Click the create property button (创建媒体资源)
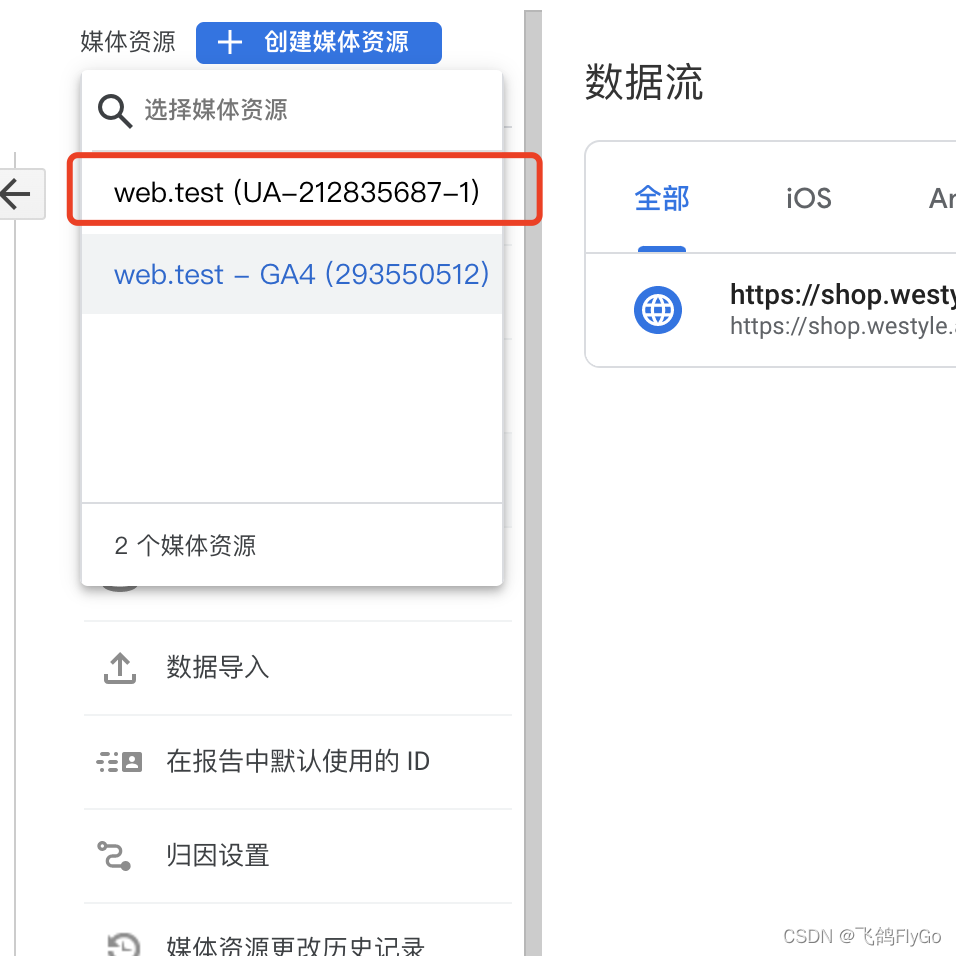Viewport: 956px width, 956px height. point(319,43)
